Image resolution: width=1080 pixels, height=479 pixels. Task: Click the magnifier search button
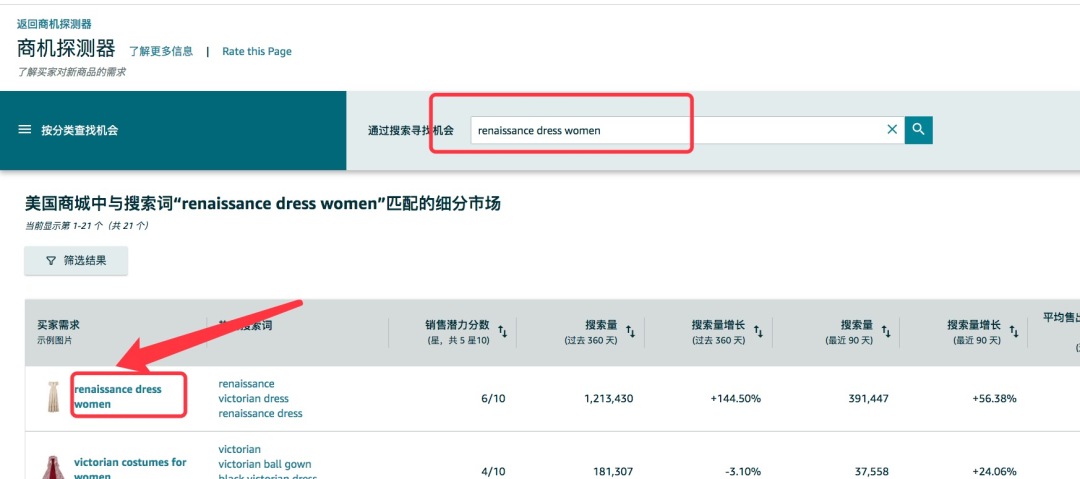[918, 130]
